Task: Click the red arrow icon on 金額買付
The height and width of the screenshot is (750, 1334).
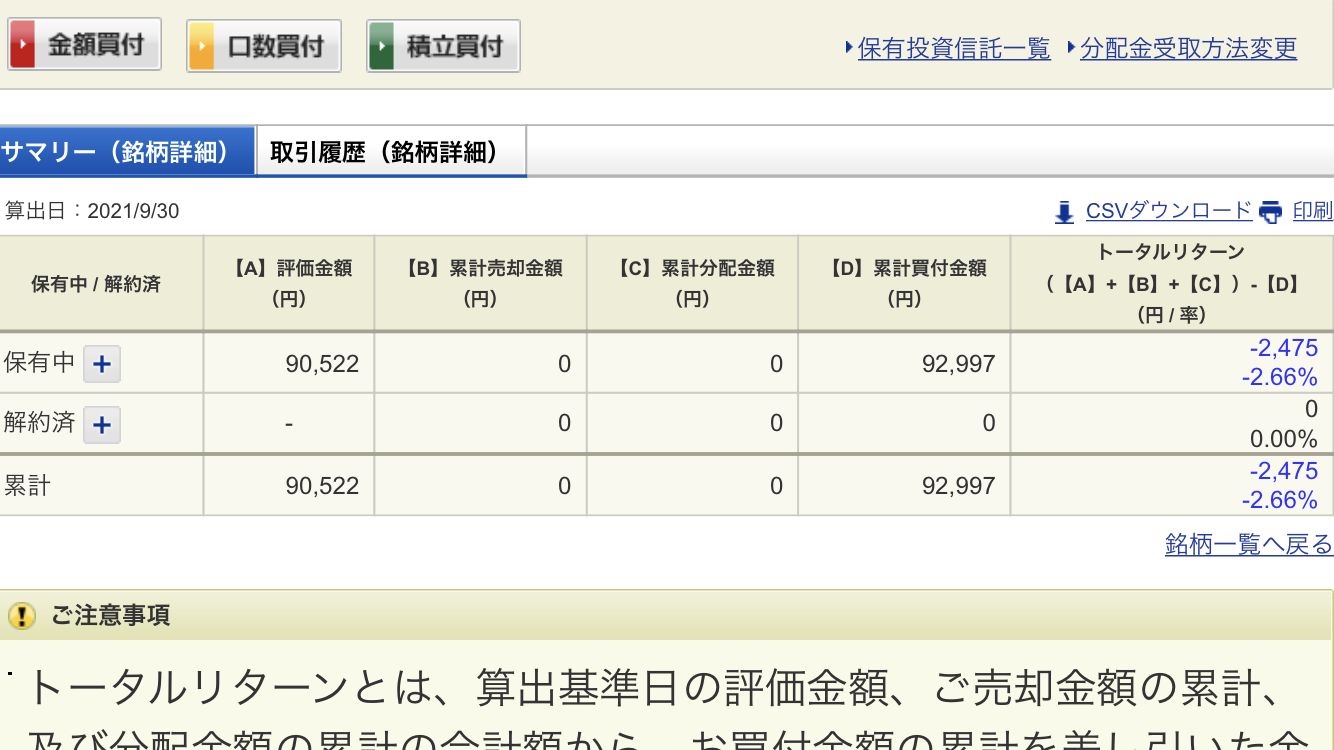Action: point(23,46)
